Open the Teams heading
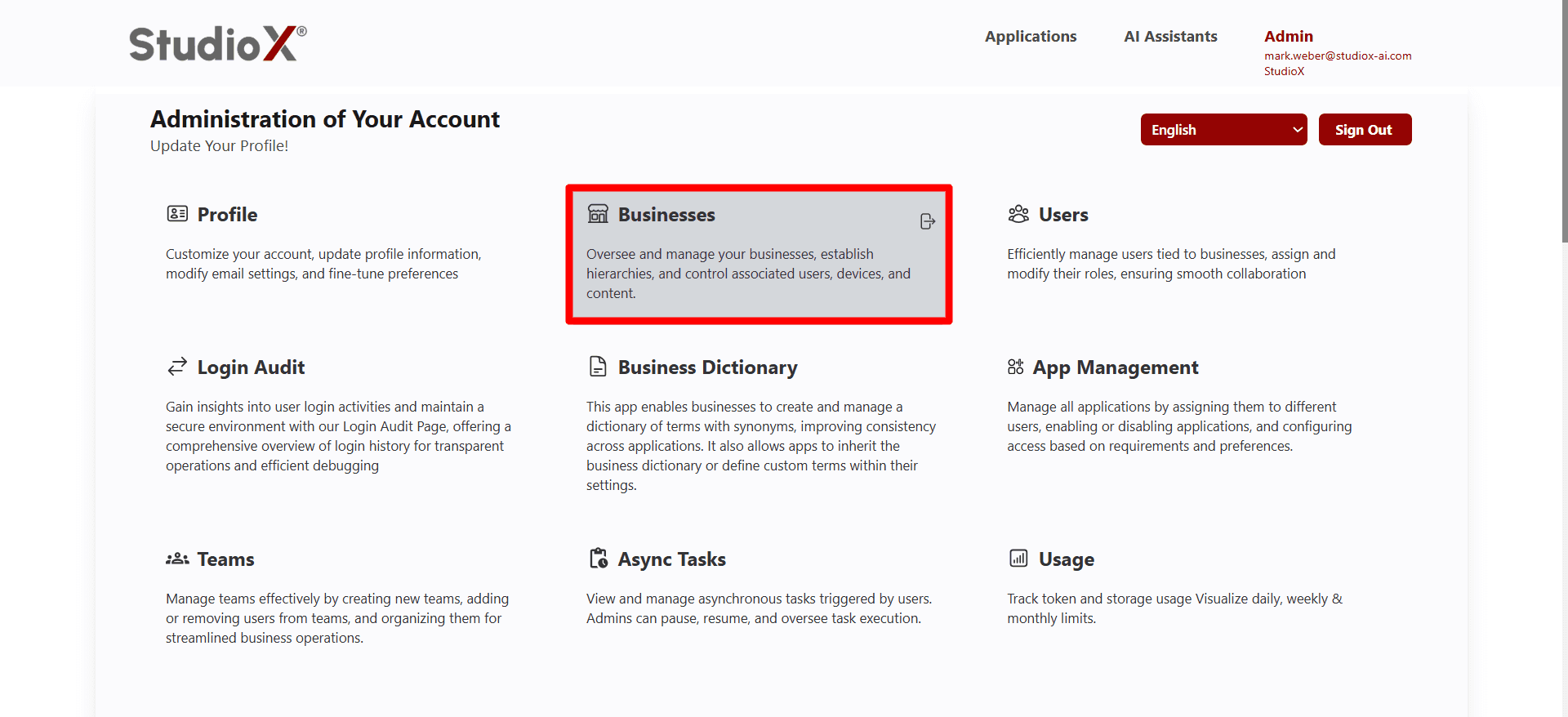1568x717 pixels. (x=225, y=559)
